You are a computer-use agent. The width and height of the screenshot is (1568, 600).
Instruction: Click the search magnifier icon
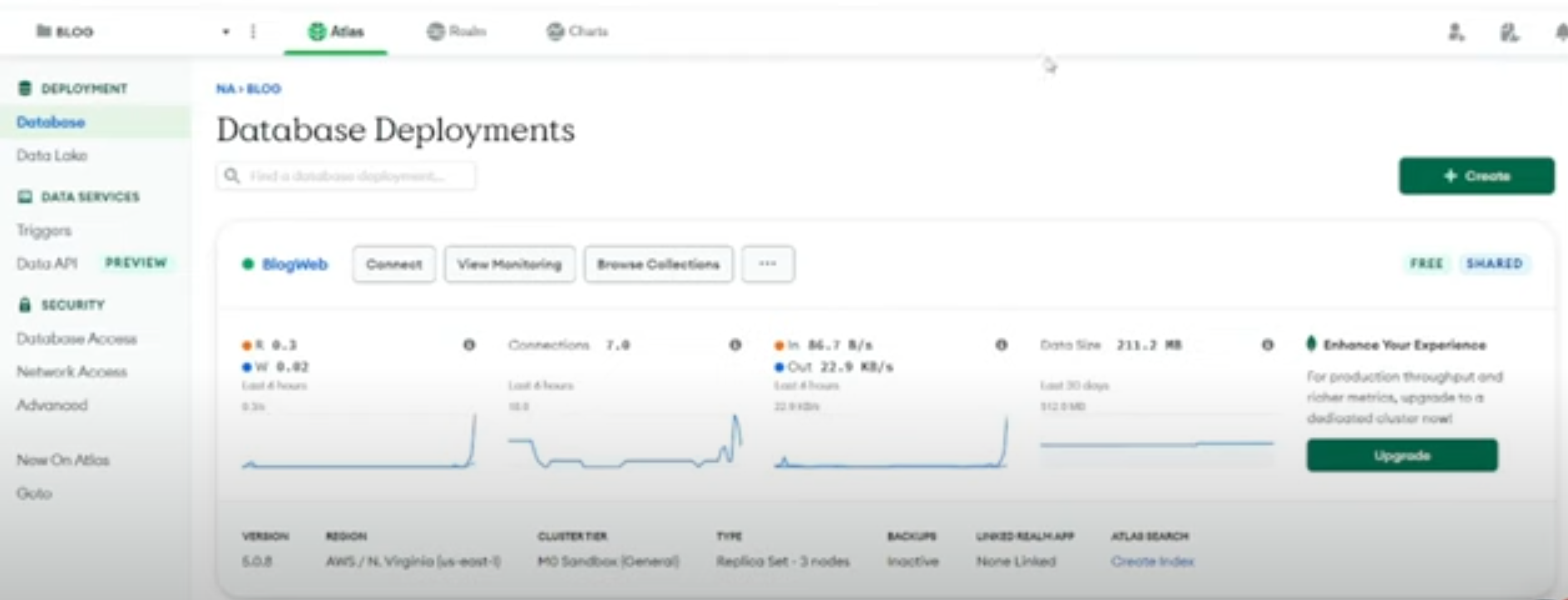point(232,176)
